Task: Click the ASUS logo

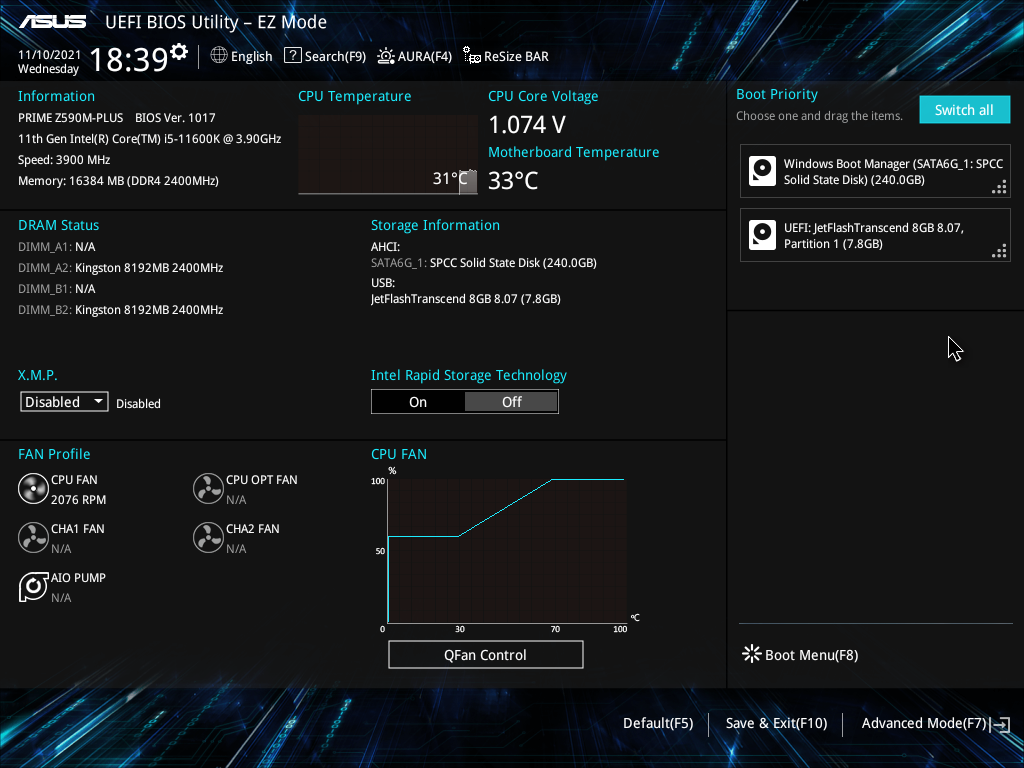Action: tap(53, 22)
